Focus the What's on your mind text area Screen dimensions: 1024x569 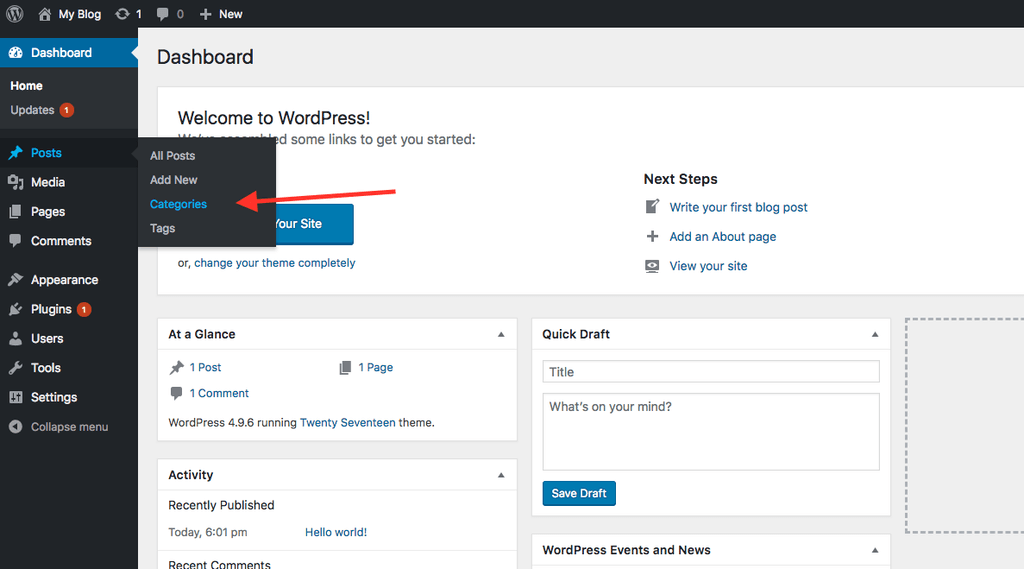click(x=711, y=432)
